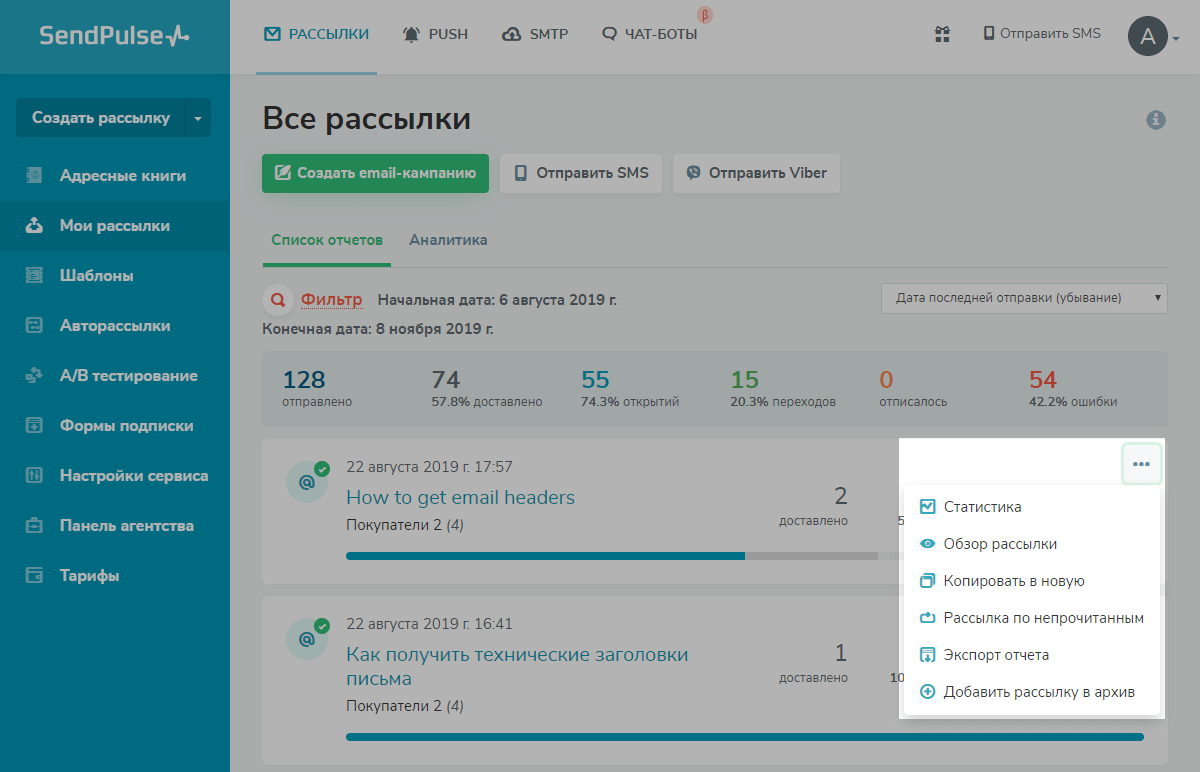Click the Рассылка по непрочитанным icon
This screenshot has width=1200, height=772.
click(927, 618)
